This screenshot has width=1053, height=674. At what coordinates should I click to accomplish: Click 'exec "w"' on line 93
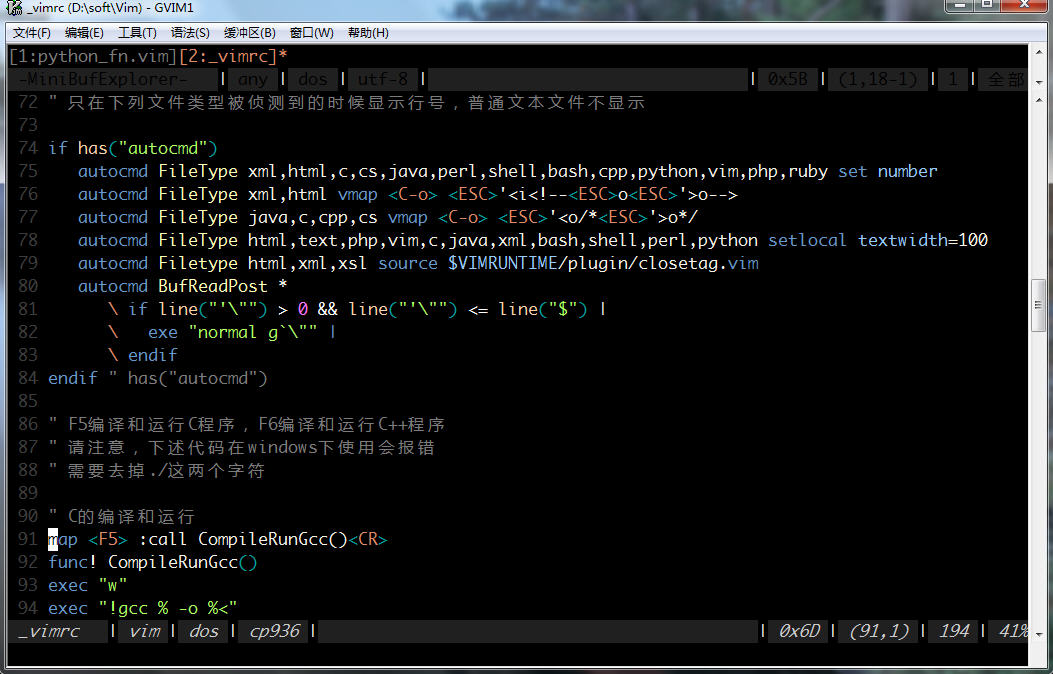87,585
